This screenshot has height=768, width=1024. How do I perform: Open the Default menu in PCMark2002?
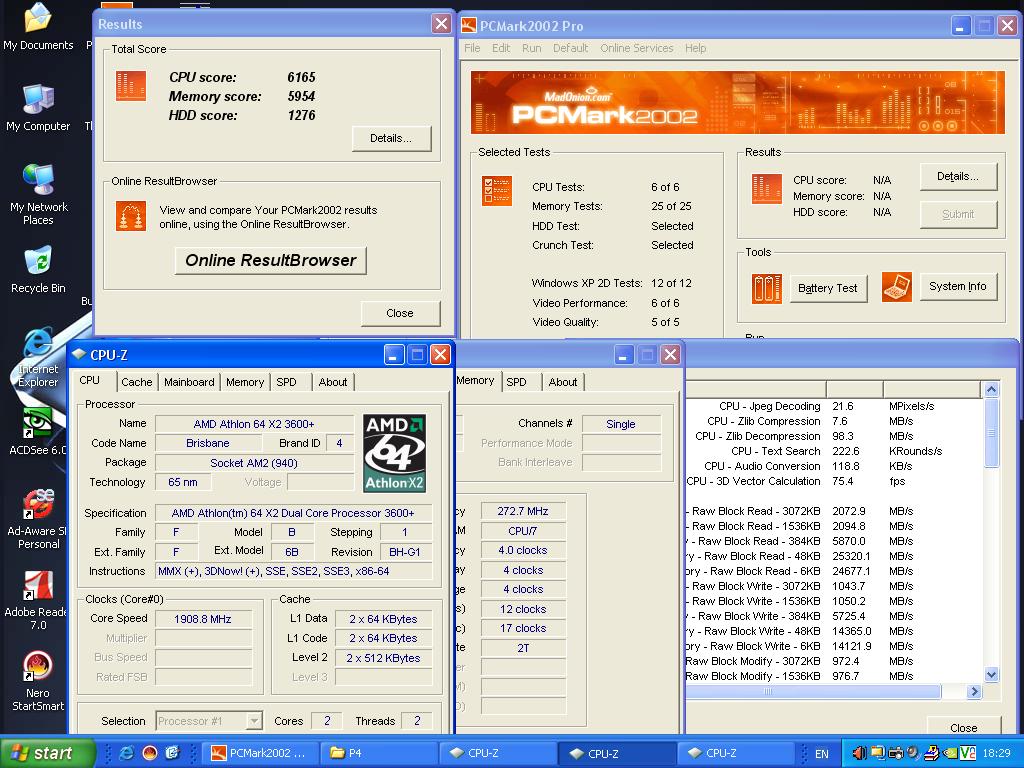point(570,48)
